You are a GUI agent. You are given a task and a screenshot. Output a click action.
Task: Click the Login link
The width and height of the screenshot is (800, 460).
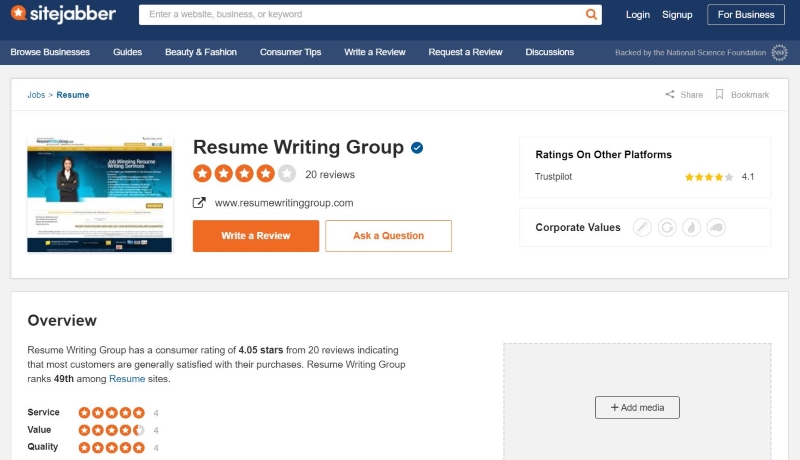click(638, 15)
